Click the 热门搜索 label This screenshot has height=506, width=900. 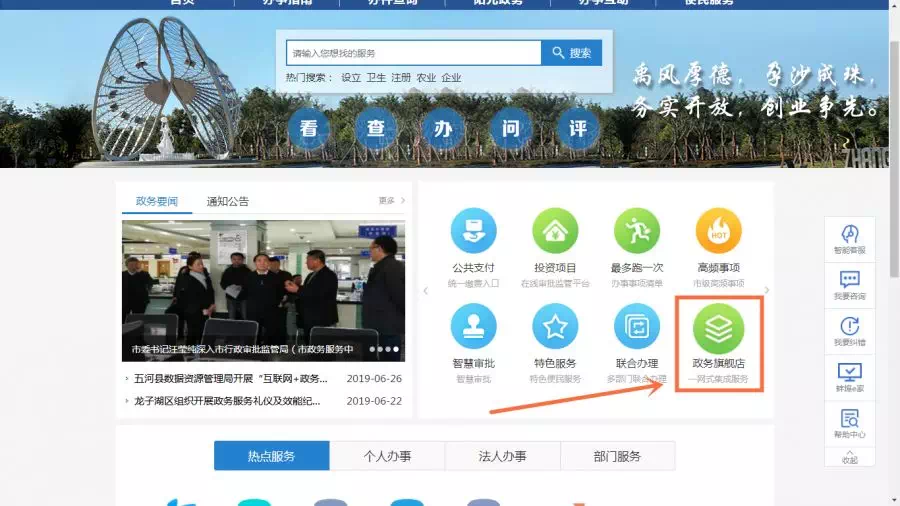309,77
